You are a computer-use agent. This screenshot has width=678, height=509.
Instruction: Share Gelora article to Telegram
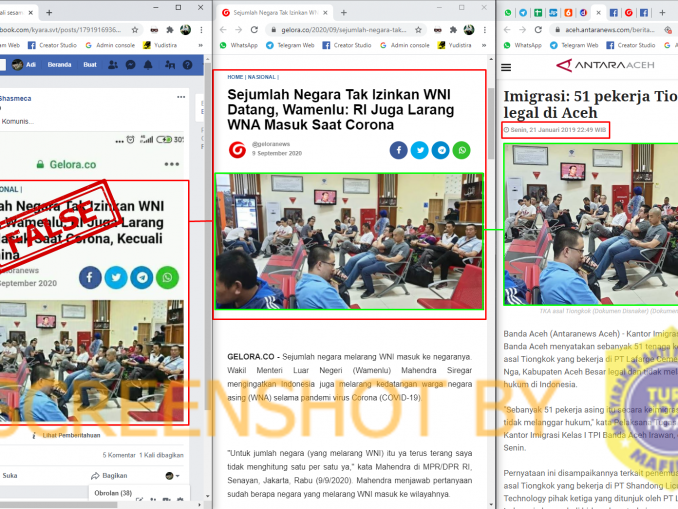[441, 150]
